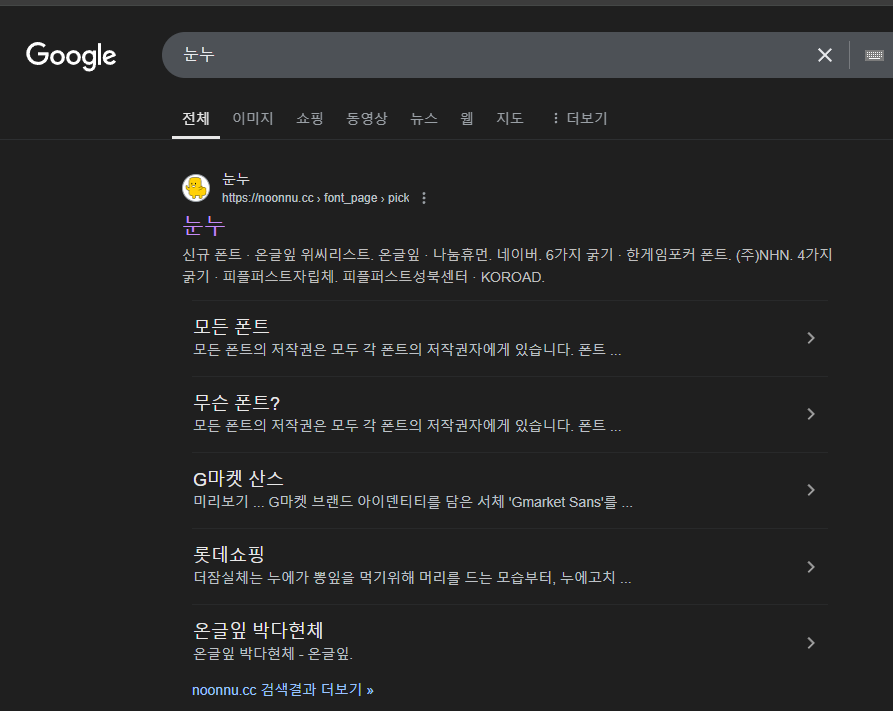Open the 지도 tab
Image resolution: width=893 pixels, height=711 pixels.
510,118
